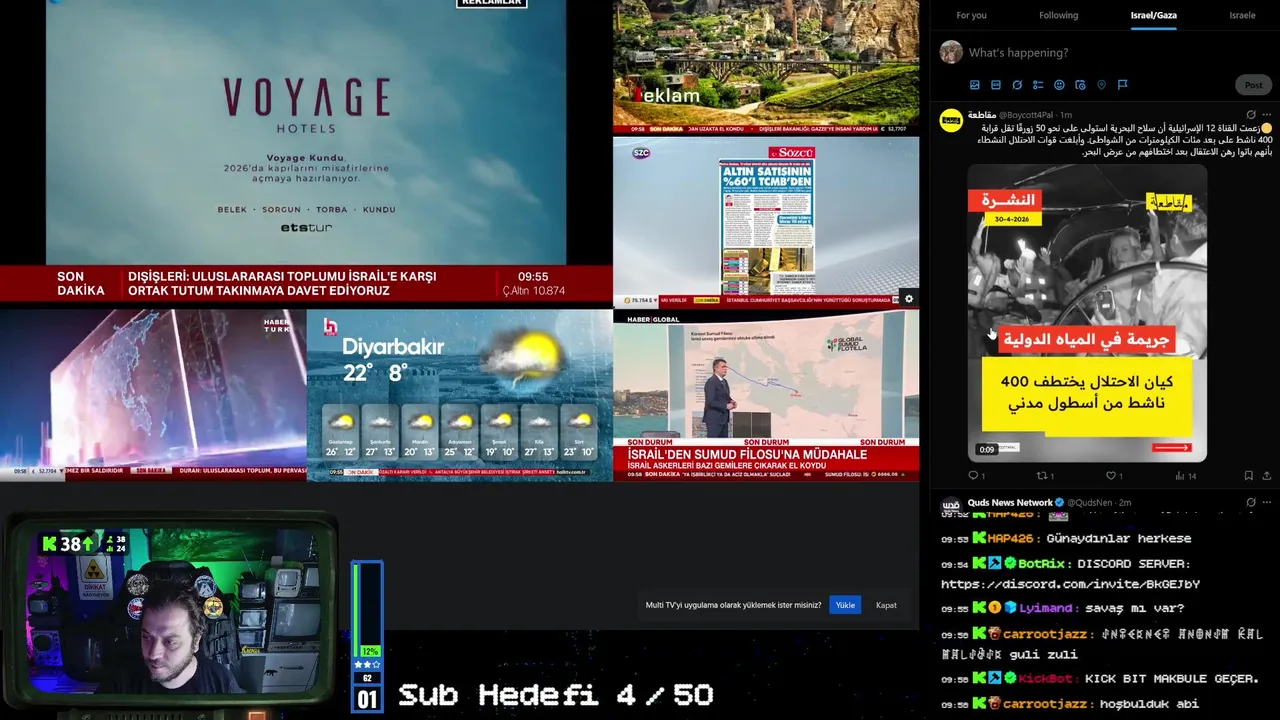Screen dimensions: 1280x720
Task: Open Quds News Network profile avatar
Action: [951, 505]
